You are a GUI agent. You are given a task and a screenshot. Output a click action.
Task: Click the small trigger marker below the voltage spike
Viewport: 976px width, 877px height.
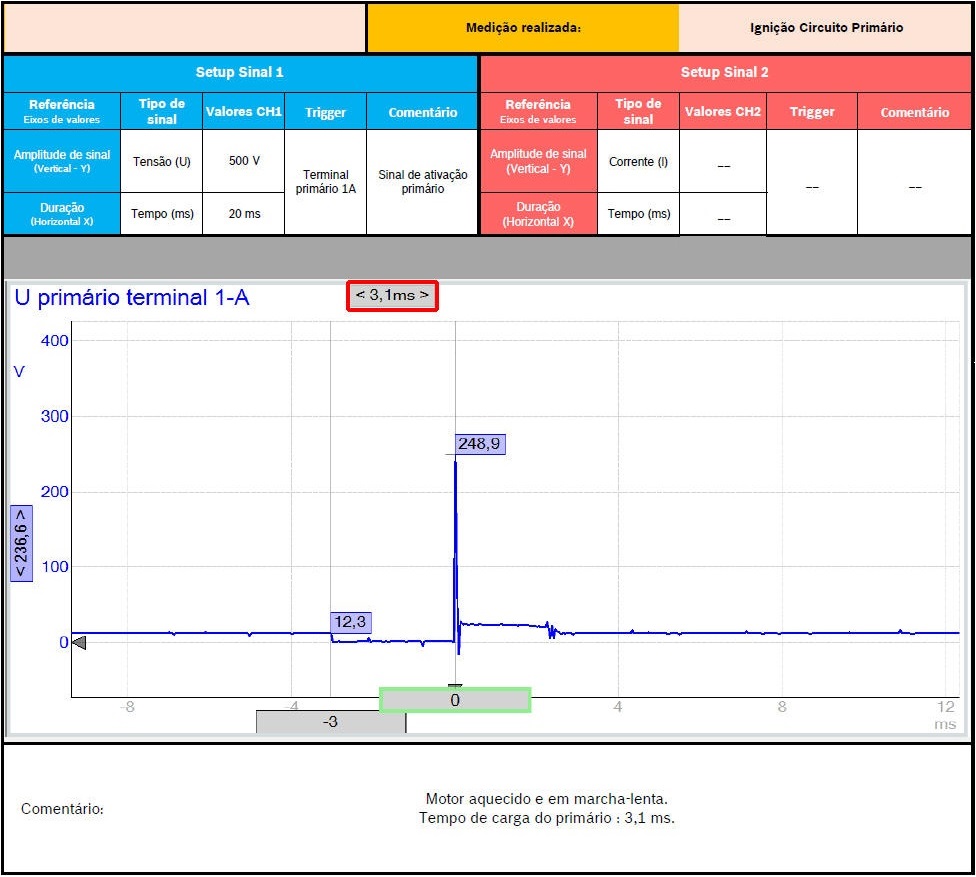(455, 686)
